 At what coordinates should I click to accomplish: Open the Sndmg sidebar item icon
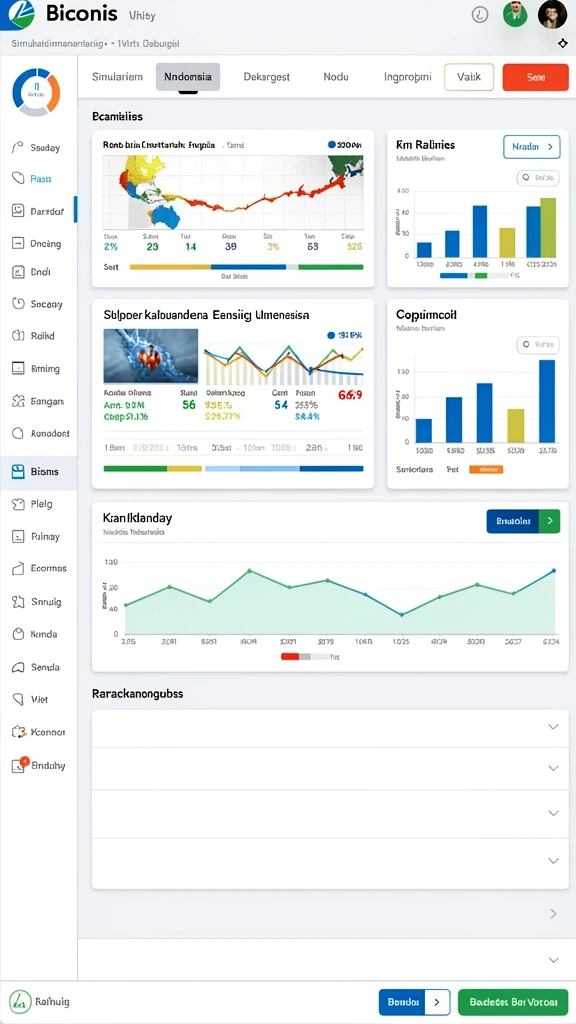[18, 601]
